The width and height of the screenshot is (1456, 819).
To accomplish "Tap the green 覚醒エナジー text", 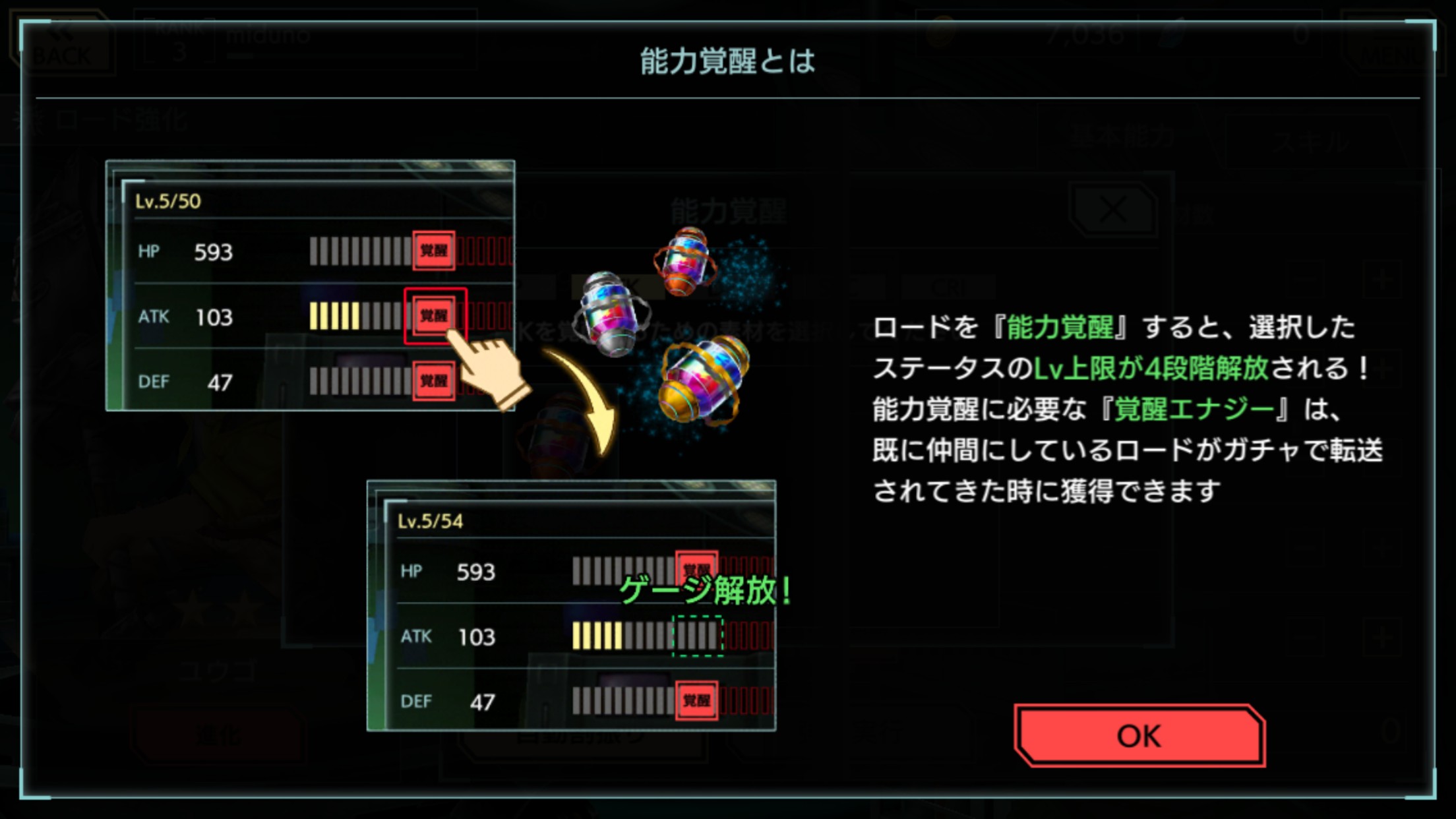I will click(1194, 409).
